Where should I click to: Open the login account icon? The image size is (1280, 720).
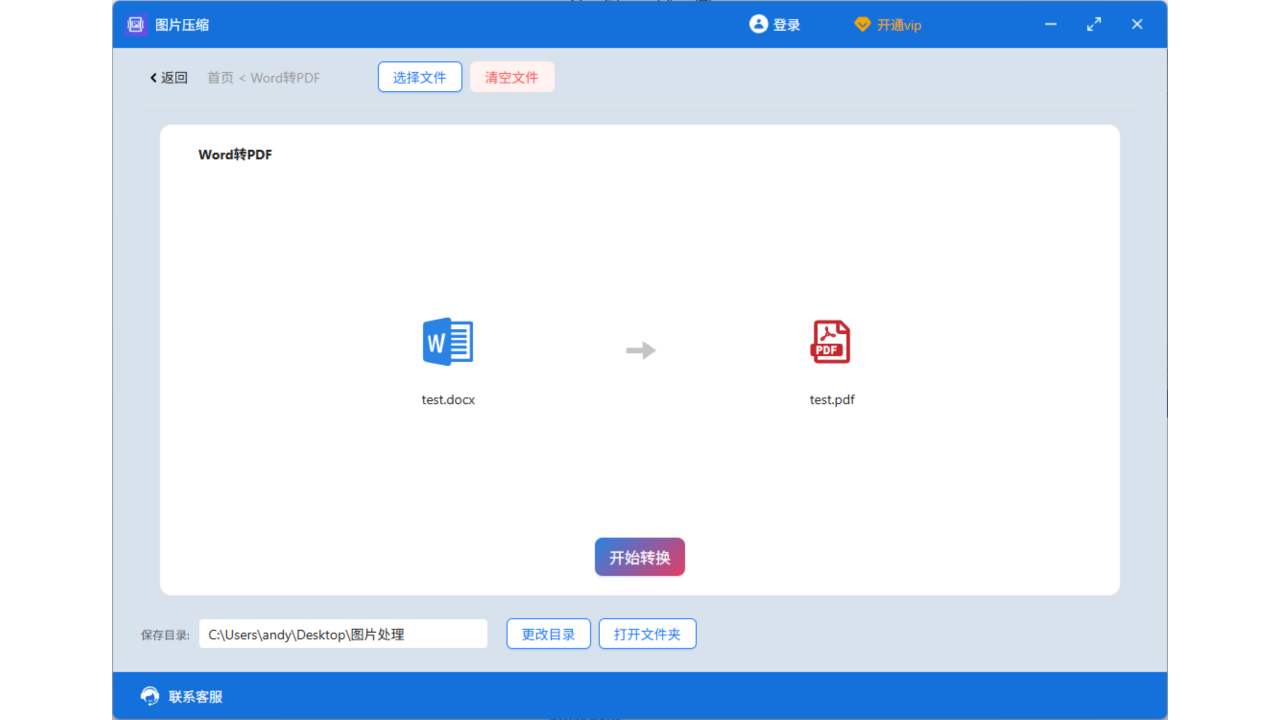(758, 24)
